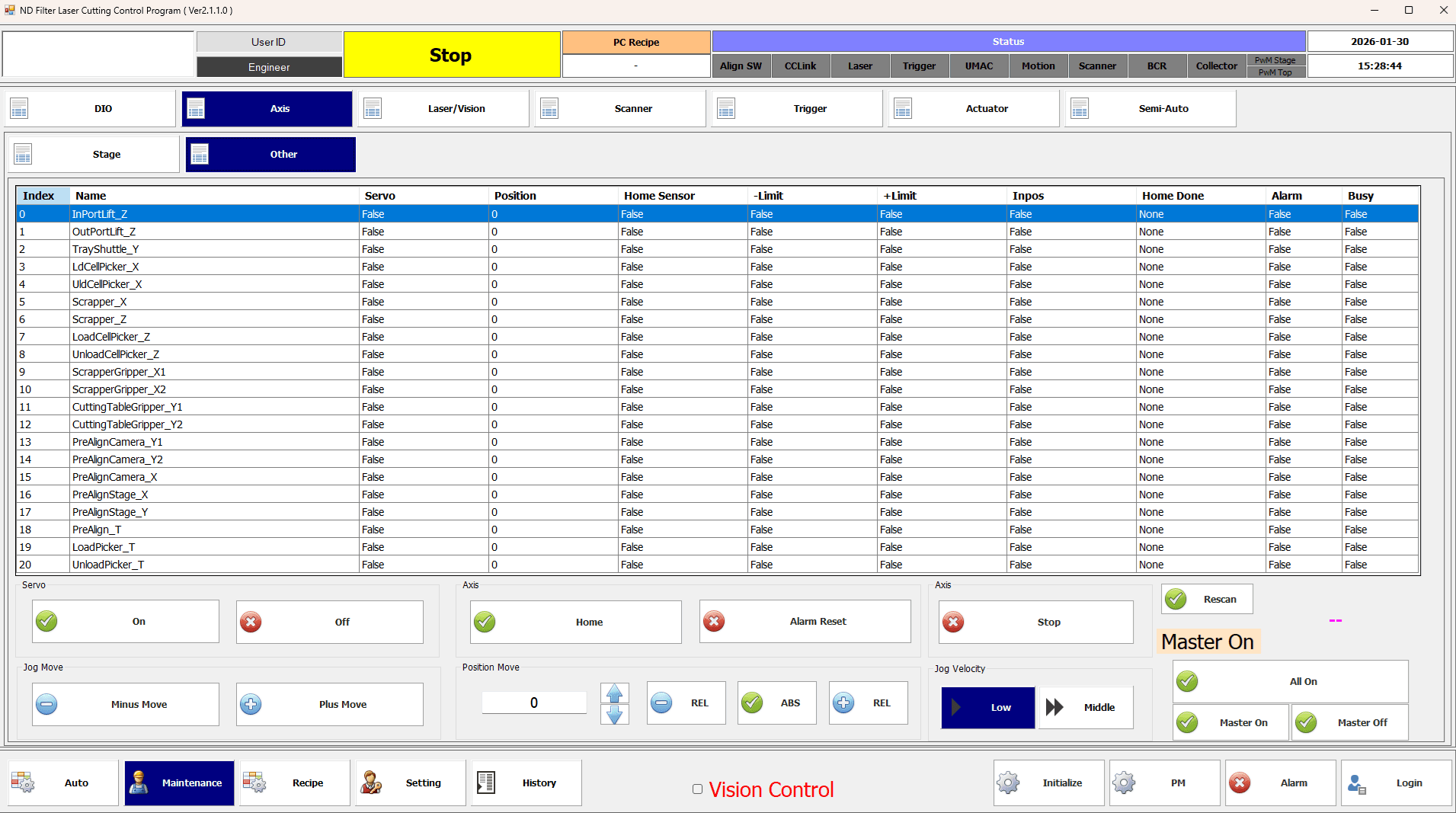This screenshot has width=1456, height=813.
Task: Click the blue plus icon for Plus Move
Action: click(x=251, y=704)
